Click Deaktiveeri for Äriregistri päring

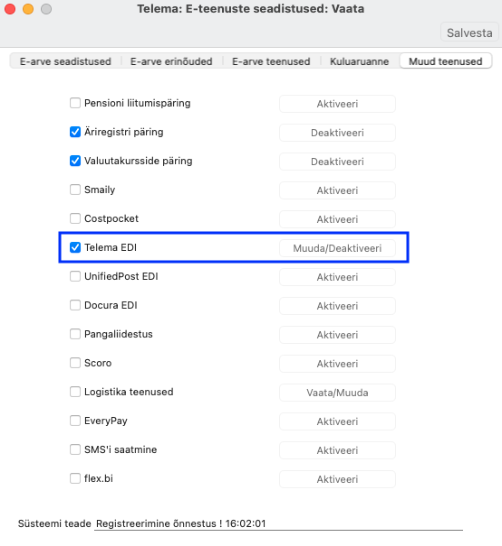337,133
